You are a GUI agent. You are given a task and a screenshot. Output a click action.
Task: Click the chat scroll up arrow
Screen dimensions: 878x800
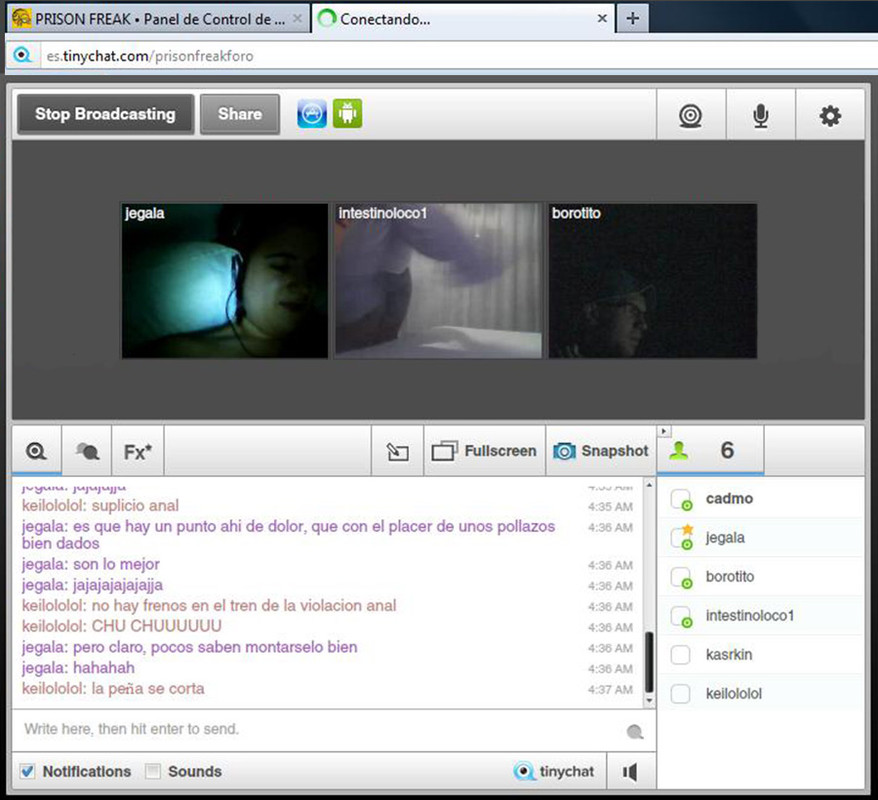coord(649,485)
